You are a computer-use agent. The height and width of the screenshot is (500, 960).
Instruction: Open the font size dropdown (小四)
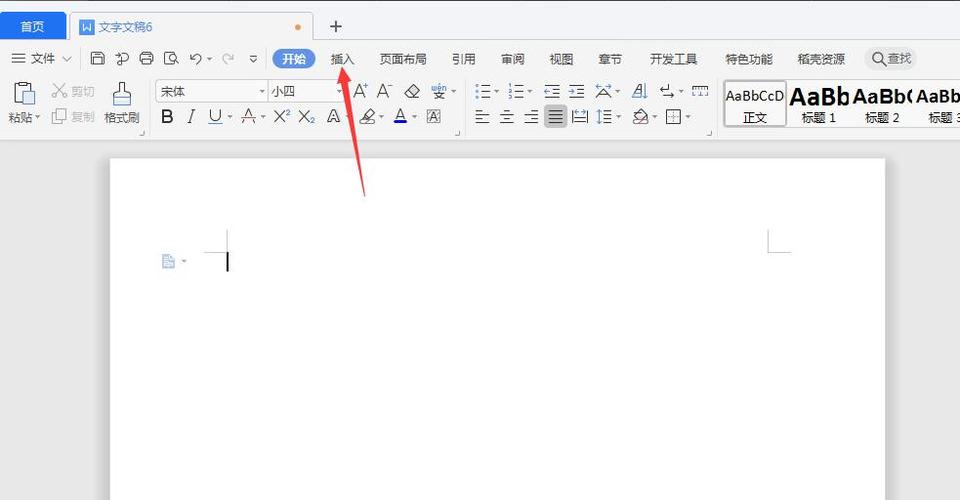point(339,91)
